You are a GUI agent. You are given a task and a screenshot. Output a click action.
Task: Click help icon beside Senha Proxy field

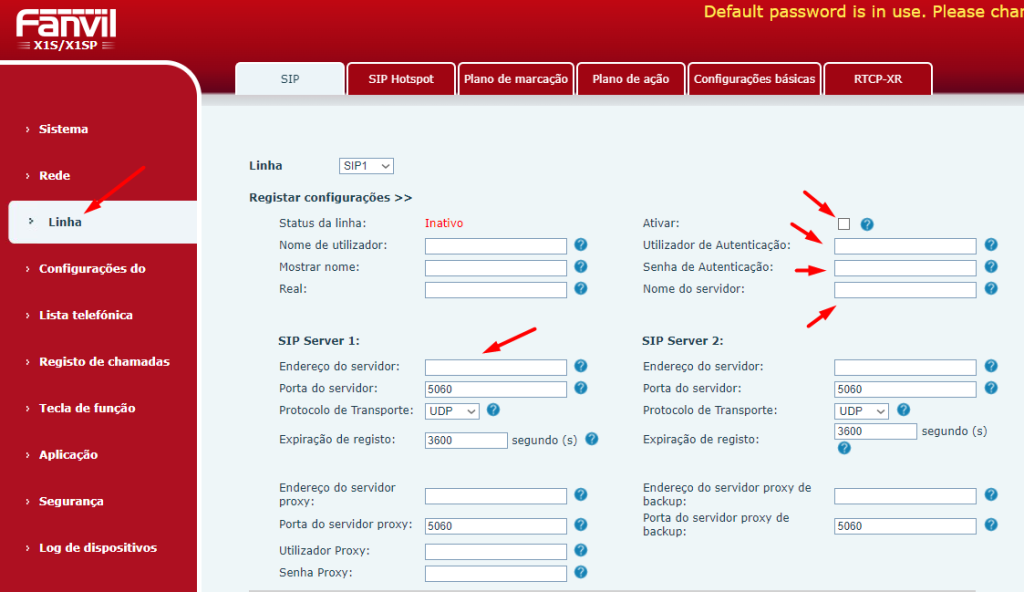(580, 573)
